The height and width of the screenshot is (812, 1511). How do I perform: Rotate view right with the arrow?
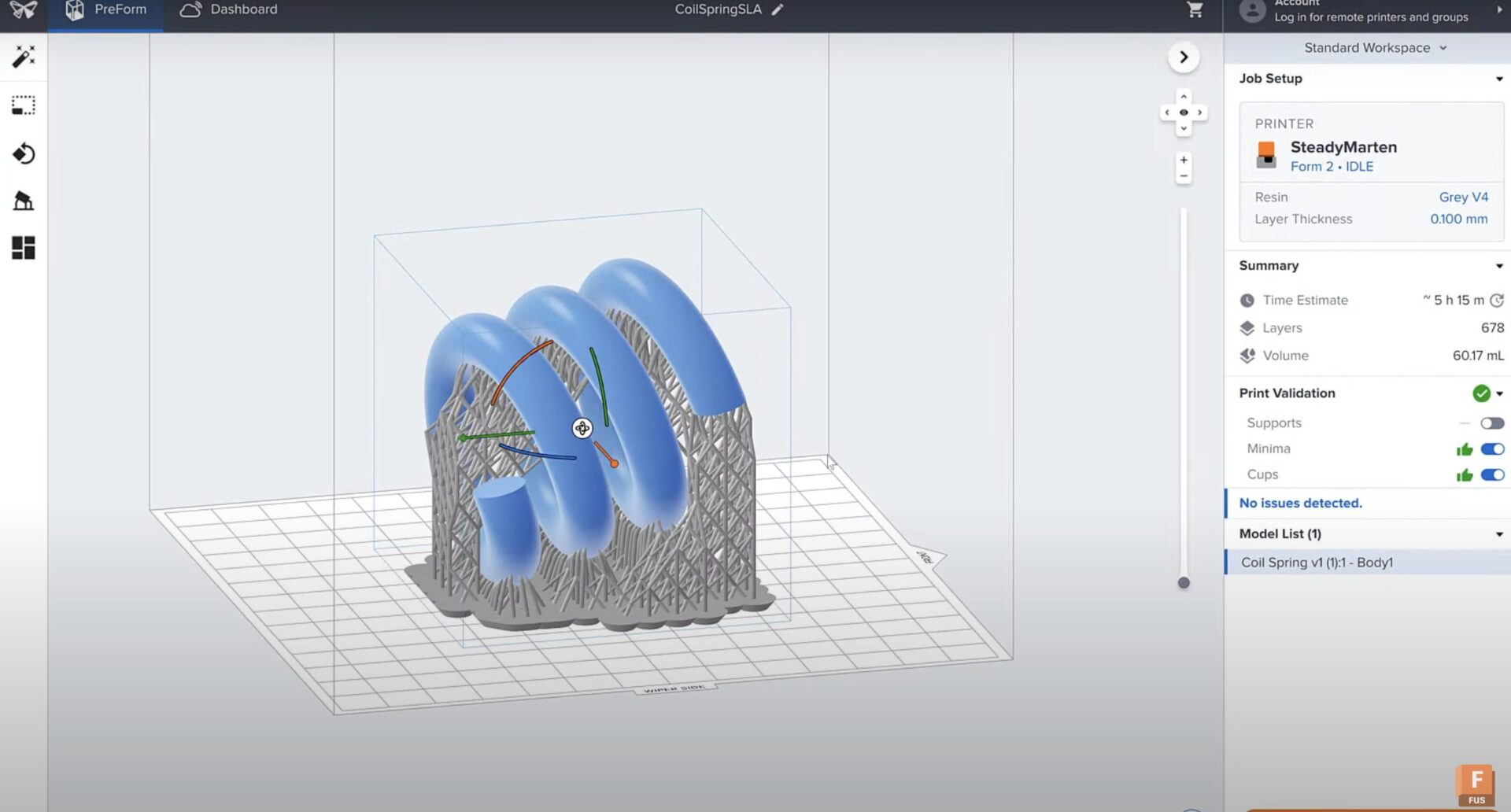point(1199,113)
